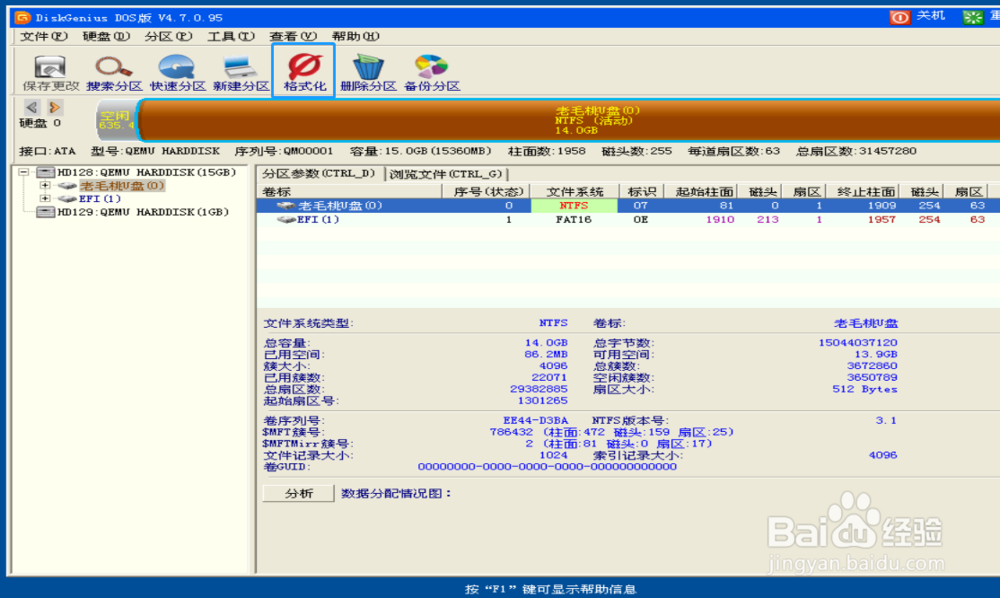This screenshot has height=598, width=1000.
Task: Click the total bytes value 15044037120
Action: click(x=858, y=343)
